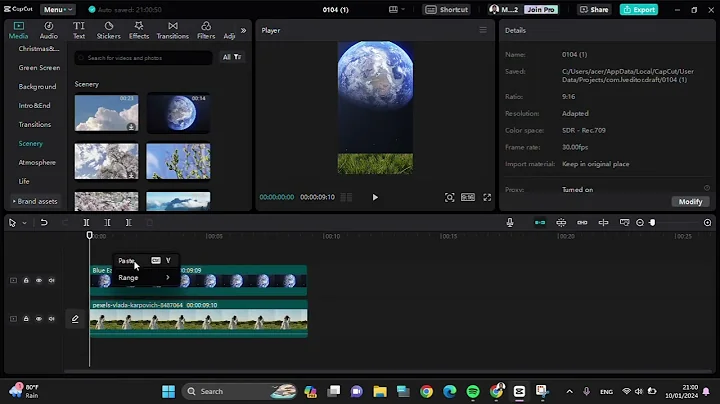The image size is (720, 404).
Task: Click the Undo icon
Action: 44,223
